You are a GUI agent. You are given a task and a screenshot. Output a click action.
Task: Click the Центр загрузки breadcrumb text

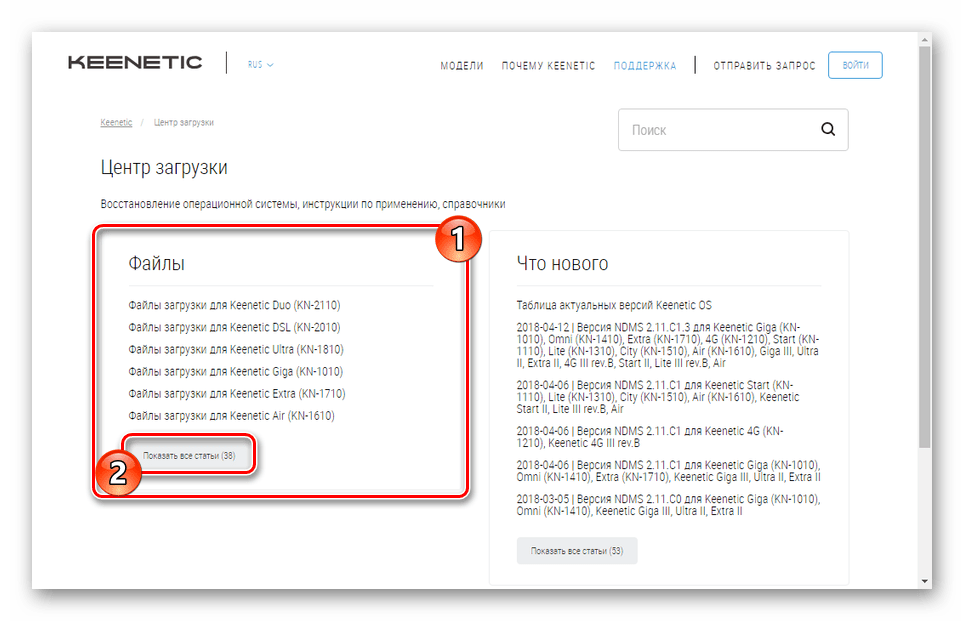click(184, 122)
